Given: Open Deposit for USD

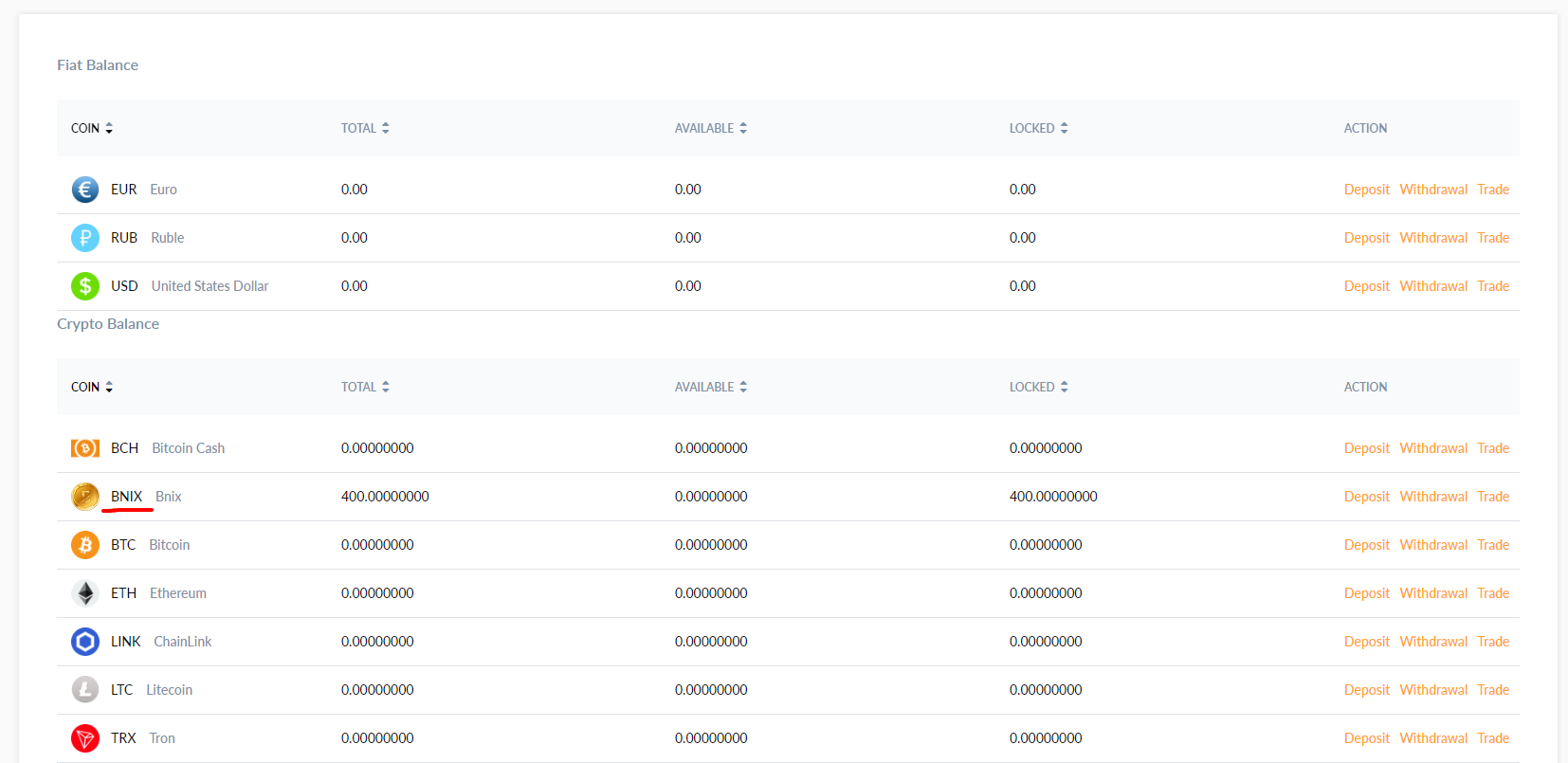Looking at the screenshot, I should point(1367,286).
